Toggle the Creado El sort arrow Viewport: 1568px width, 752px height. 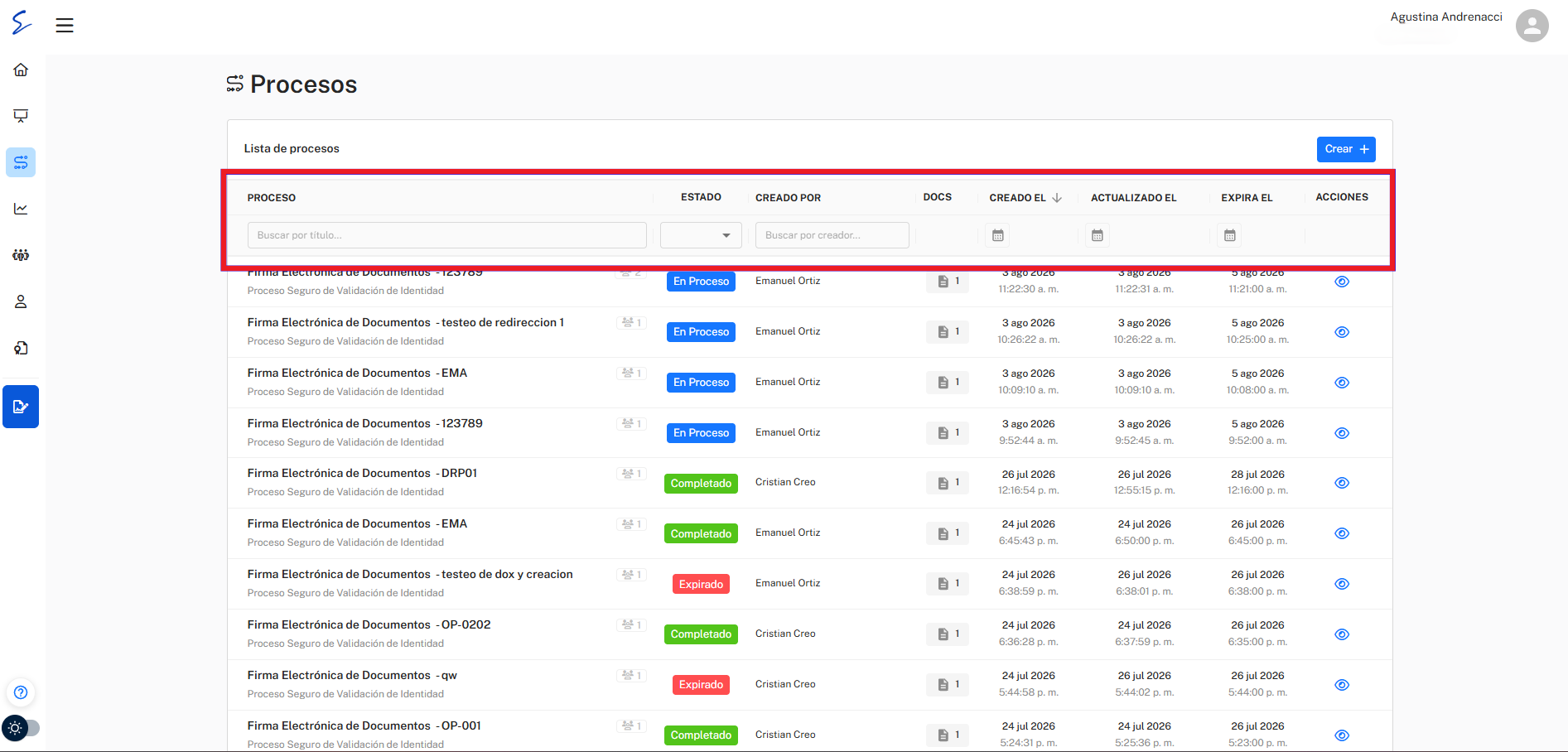pos(1057,198)
